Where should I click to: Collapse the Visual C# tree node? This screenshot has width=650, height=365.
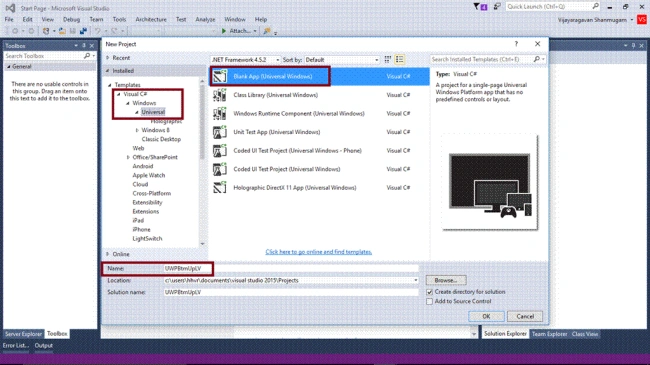119,94
